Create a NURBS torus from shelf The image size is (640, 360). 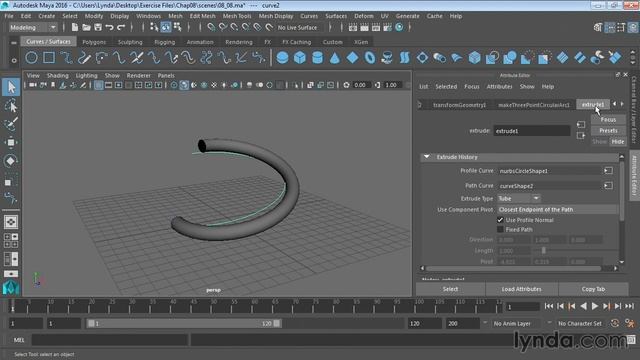370,58
